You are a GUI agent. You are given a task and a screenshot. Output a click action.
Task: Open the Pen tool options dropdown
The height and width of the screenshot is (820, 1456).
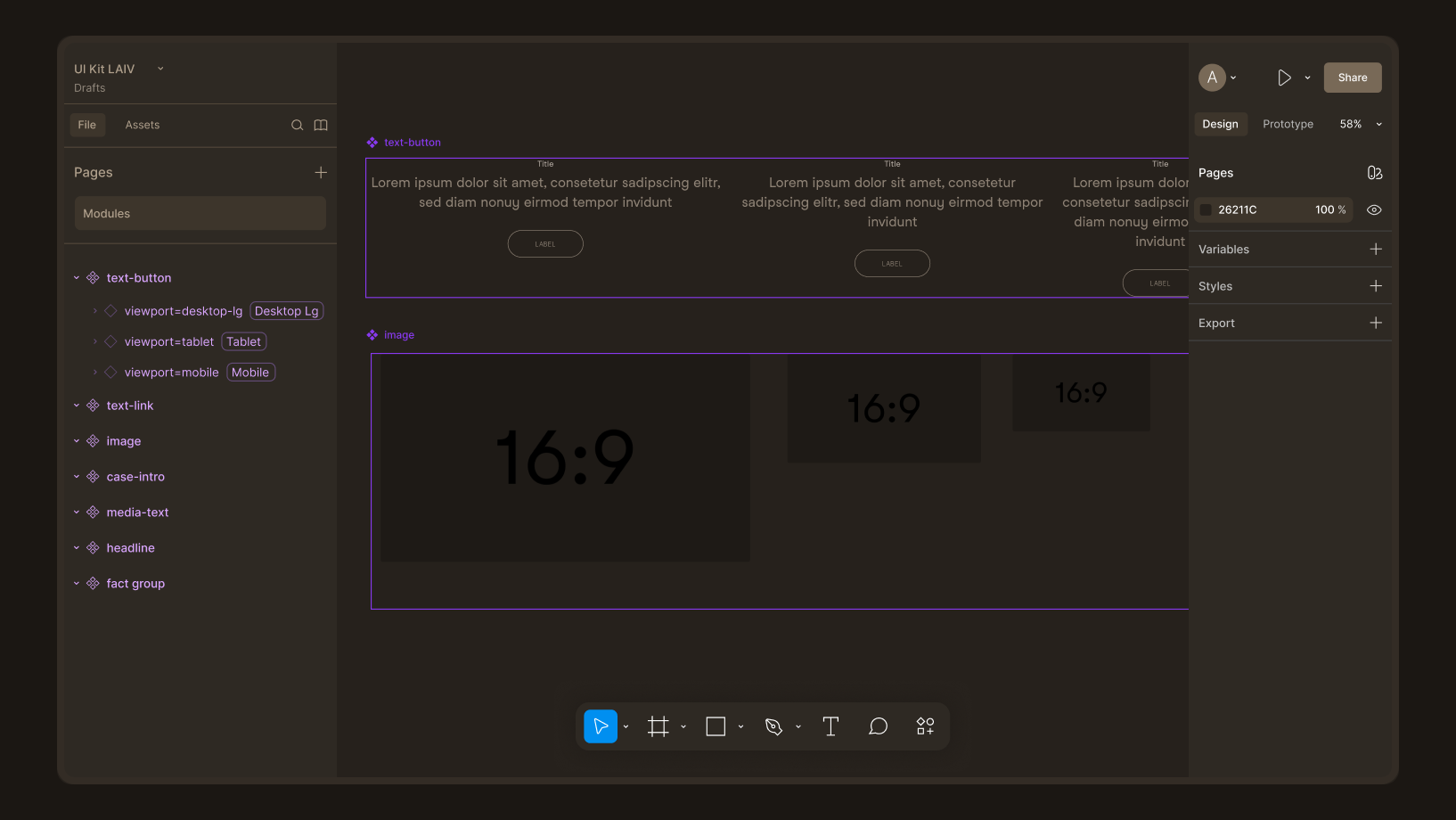click(x=798, y=726)
